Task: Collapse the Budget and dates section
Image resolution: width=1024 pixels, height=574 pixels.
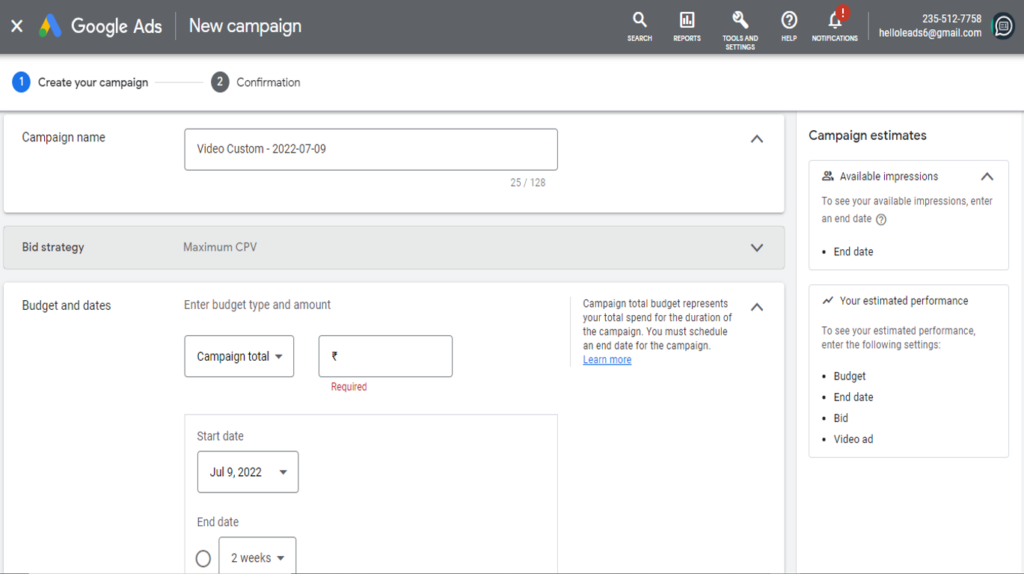Action: pyautogui.click(x=757, y=307)
